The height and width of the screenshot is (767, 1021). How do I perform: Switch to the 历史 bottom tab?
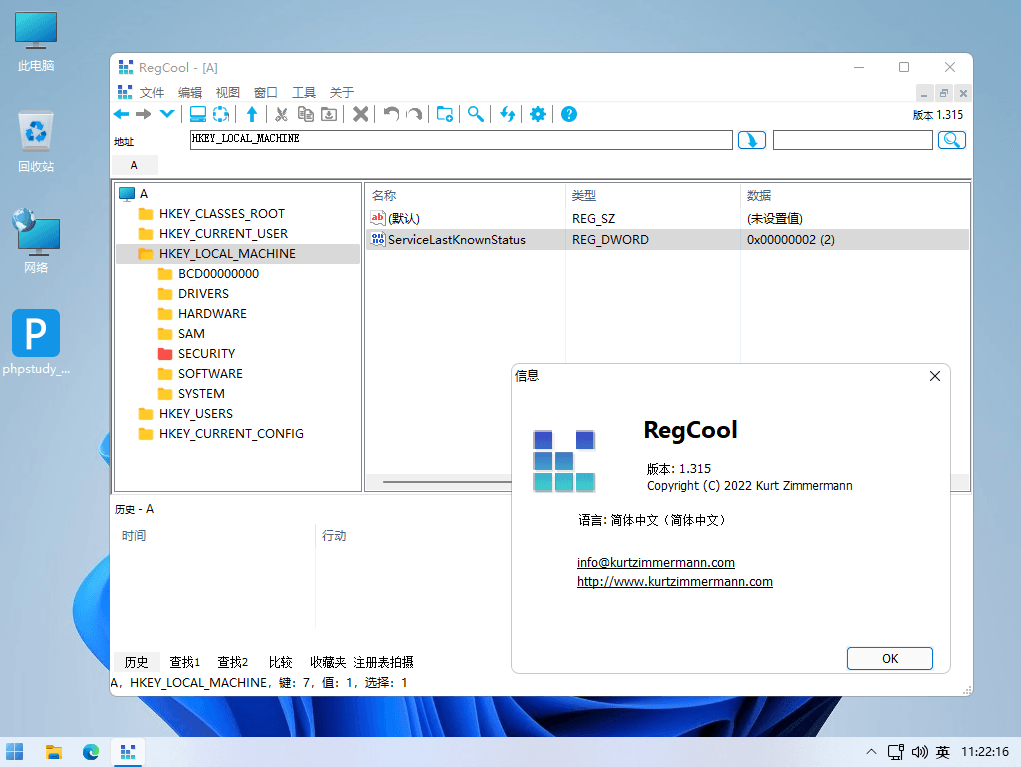pos(137,662)
